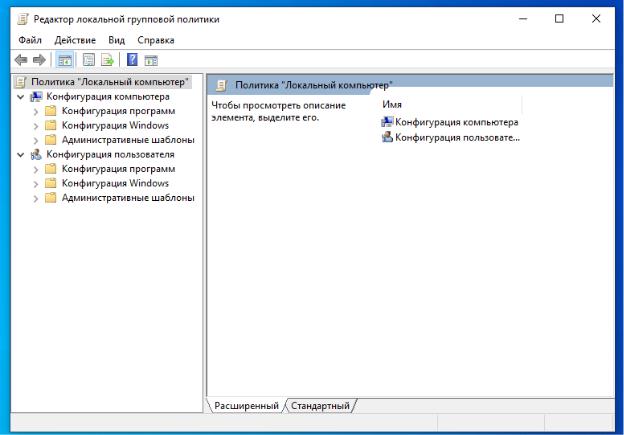This screenshot has height=435, width=624.
Task: Click the Конфигурация компьютера icon in tree
Action: pyautogui.click(x=36, y=97)
